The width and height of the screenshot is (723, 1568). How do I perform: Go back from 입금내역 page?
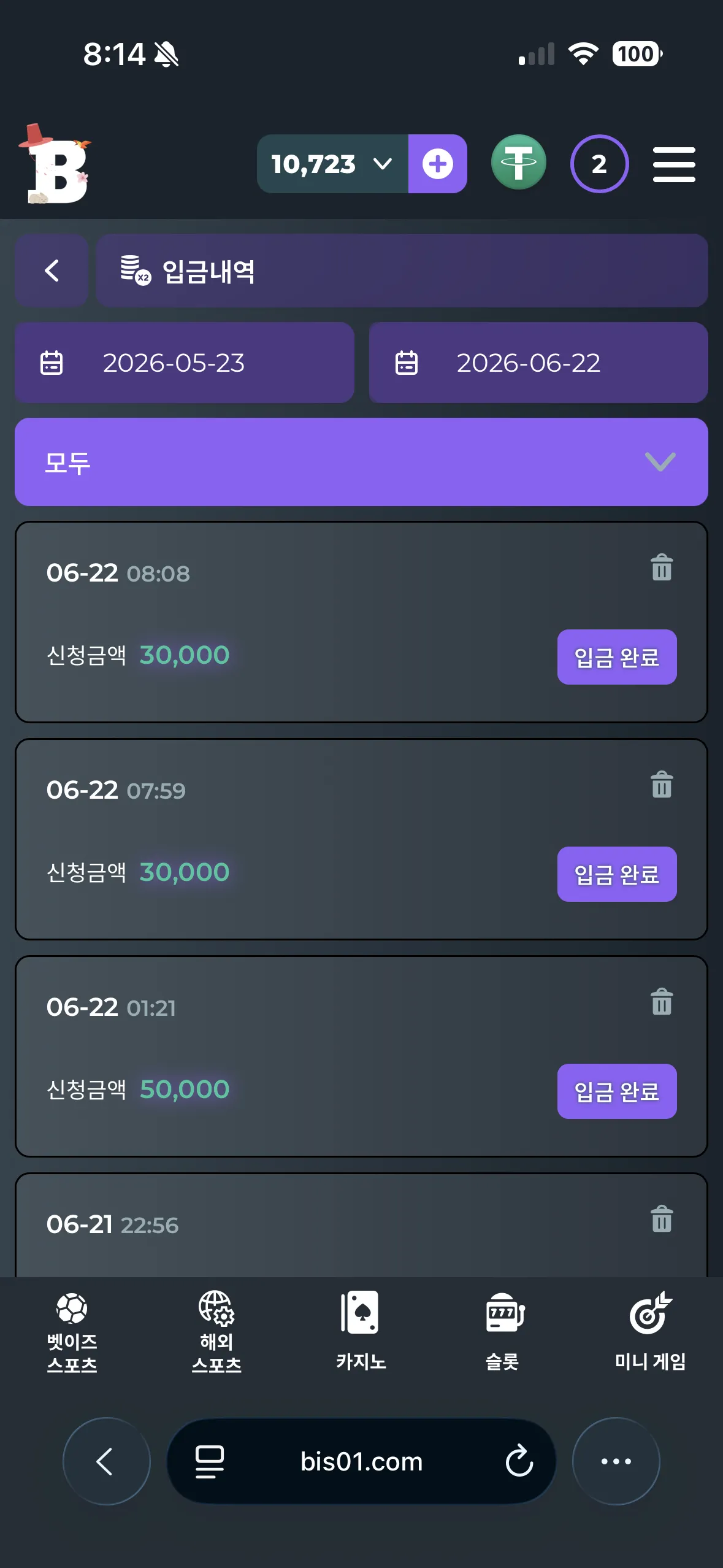click(52, 271)
